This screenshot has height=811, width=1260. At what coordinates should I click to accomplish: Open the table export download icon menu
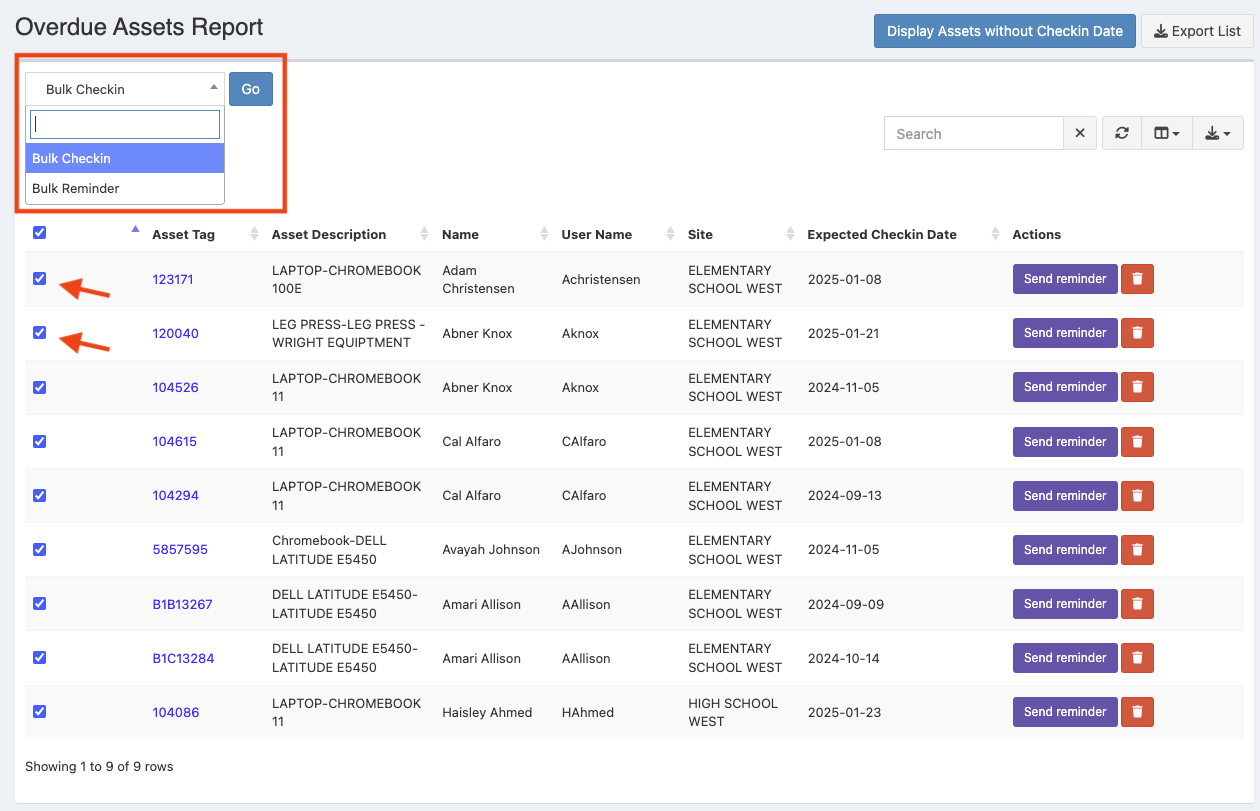[x=1217, y=133]
